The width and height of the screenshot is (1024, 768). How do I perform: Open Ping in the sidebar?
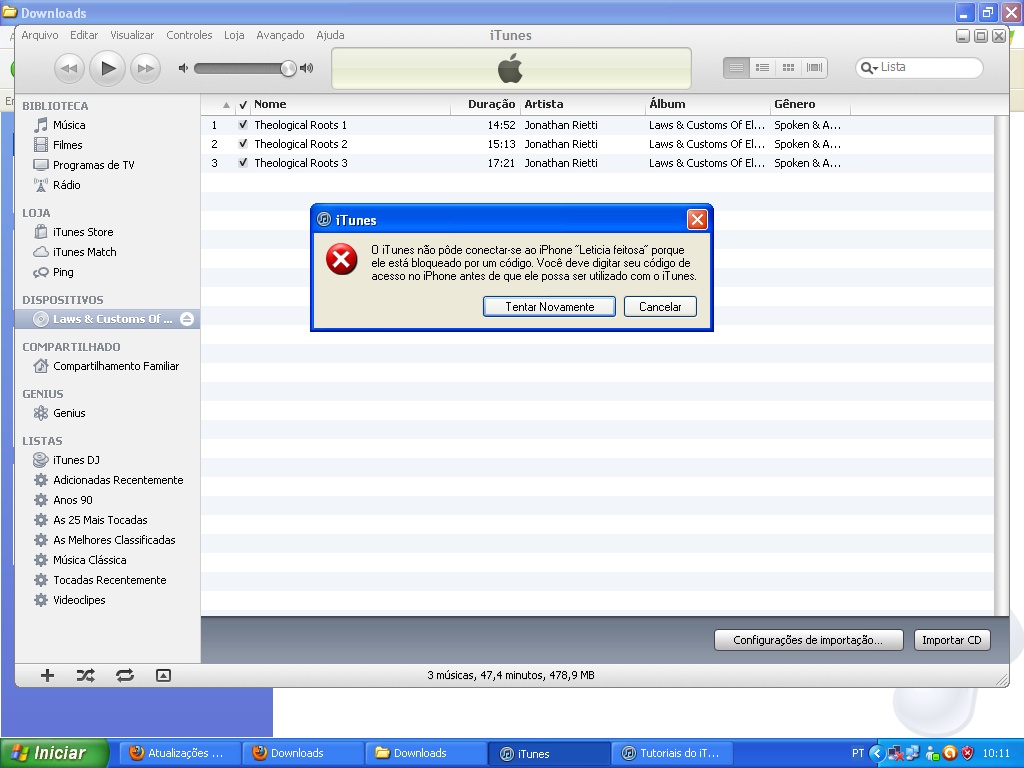[x=63, y=272]
